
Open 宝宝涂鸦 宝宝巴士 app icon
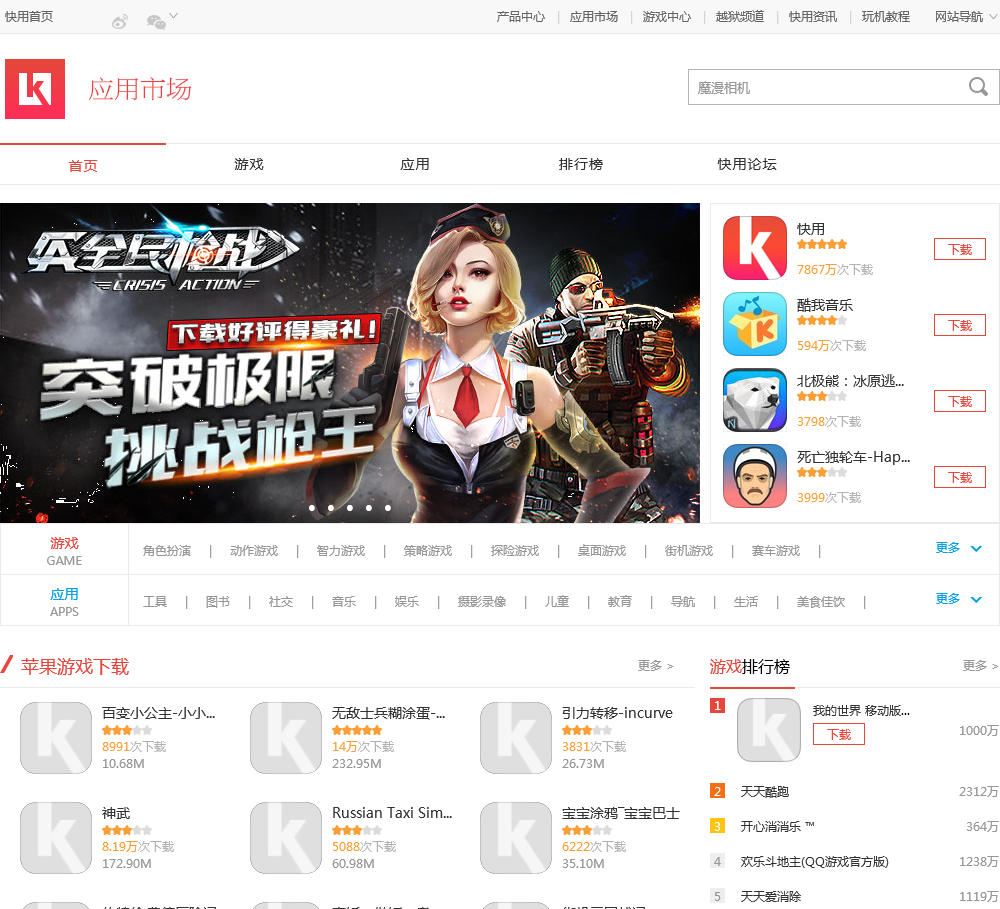click(x=516, y=838)
